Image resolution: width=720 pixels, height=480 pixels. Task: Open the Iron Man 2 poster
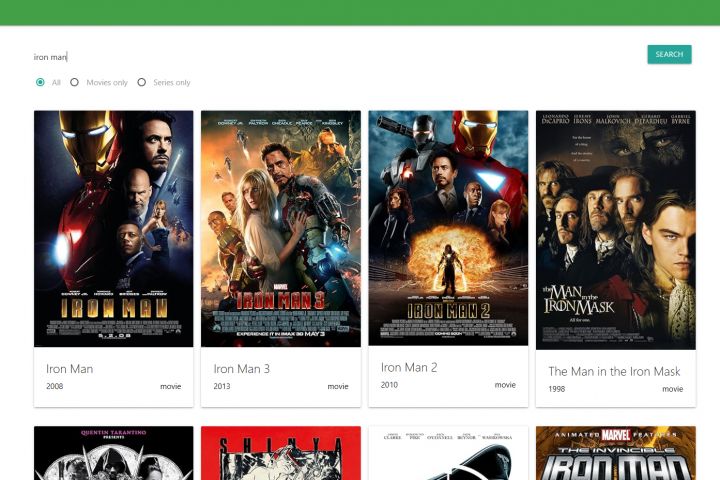point(448,228)
